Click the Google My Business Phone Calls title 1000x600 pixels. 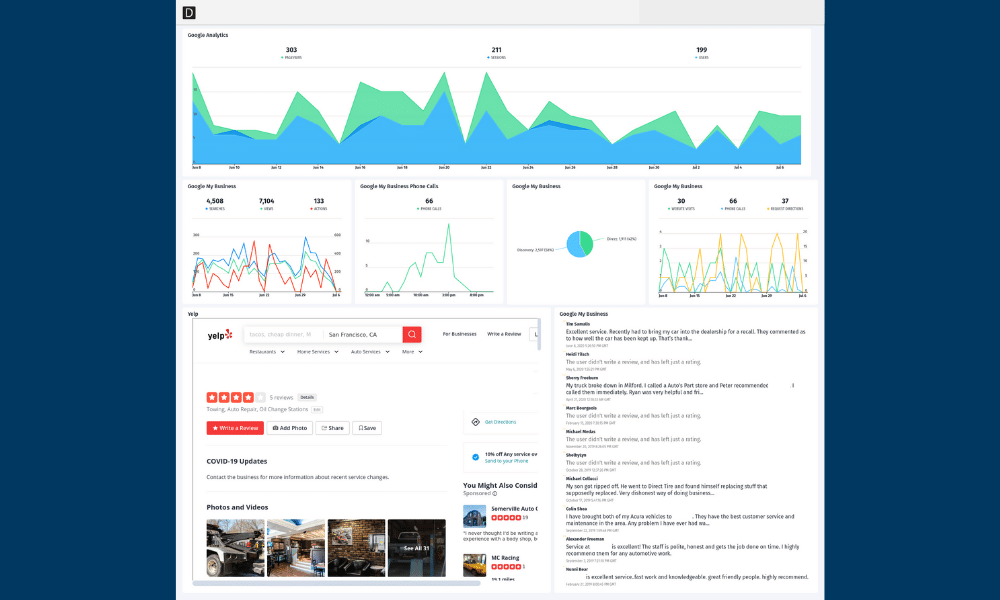pyautogui.click(x=399, y=186)
